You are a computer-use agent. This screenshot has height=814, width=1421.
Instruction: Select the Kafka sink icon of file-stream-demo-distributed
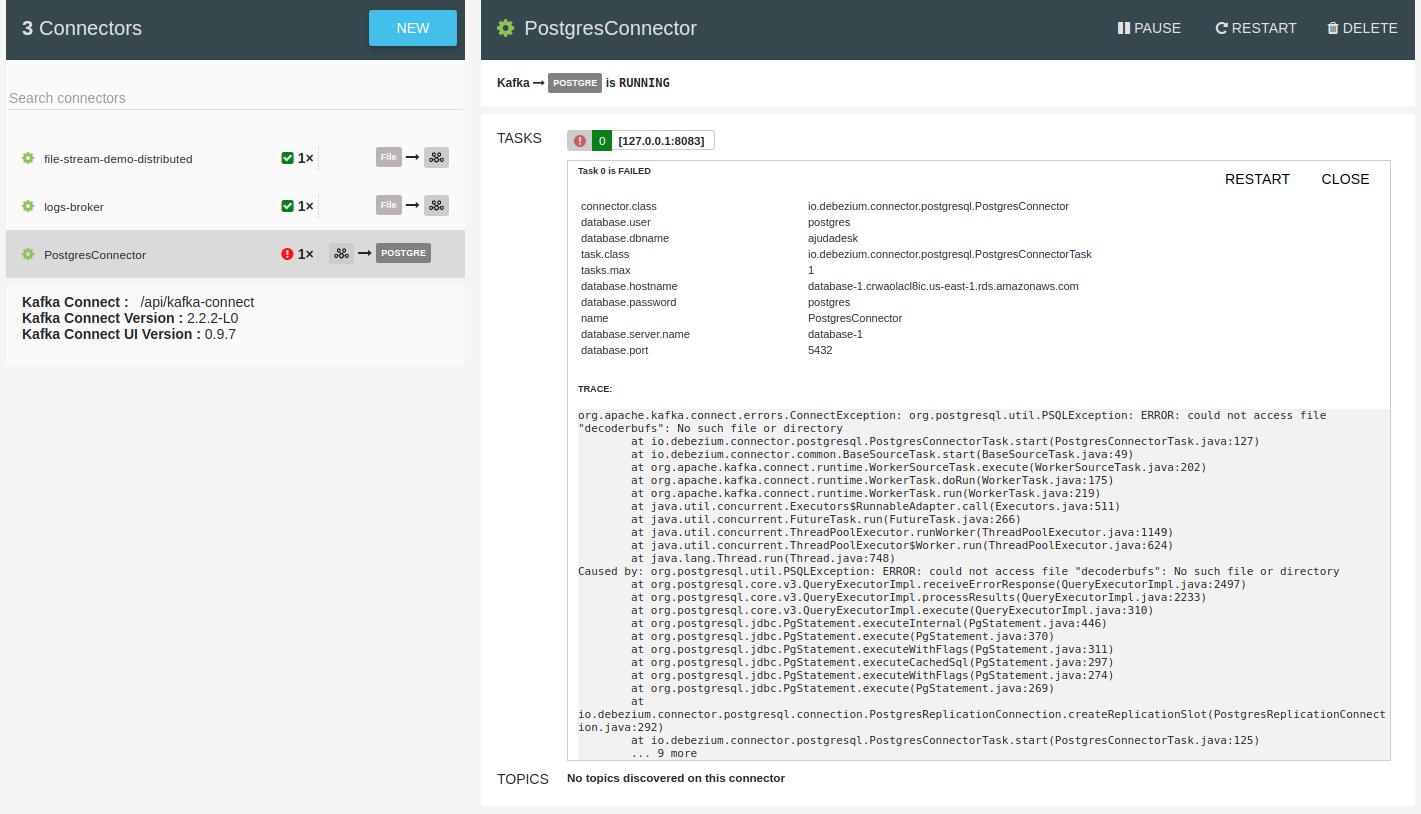click(x=436, y=157)
